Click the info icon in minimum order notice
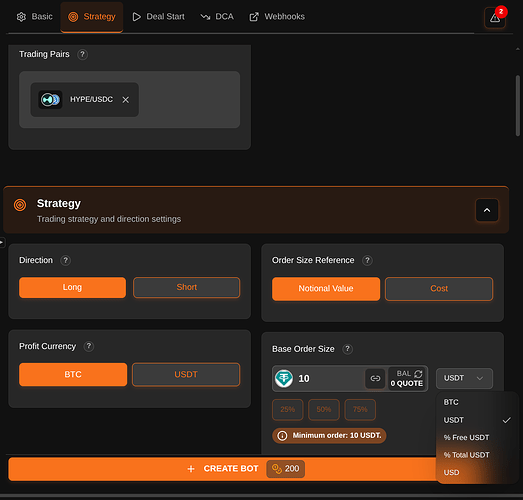 [x=282, y=436]
